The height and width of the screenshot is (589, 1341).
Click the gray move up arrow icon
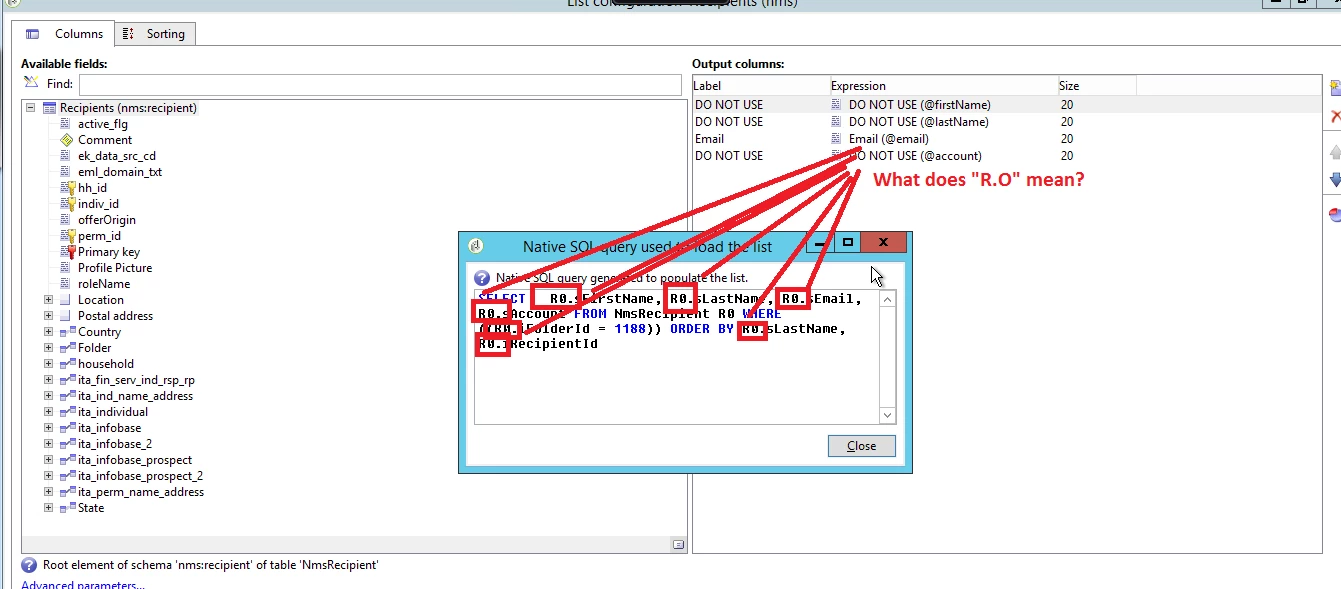(1335, 153)
